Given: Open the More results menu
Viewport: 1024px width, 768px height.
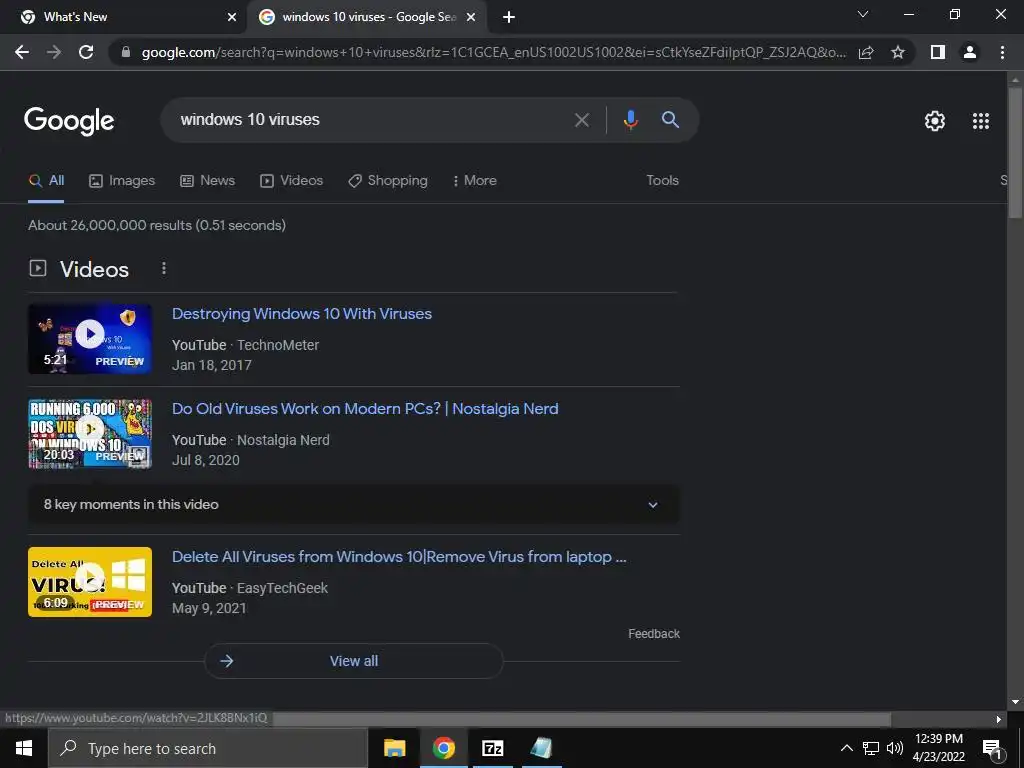Looking at the screenshot, I should click(x=475, y=181).
